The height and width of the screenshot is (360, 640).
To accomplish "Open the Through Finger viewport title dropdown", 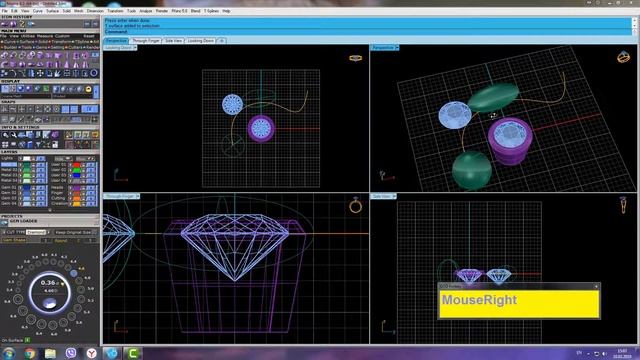I will click(x=138, y=196).
